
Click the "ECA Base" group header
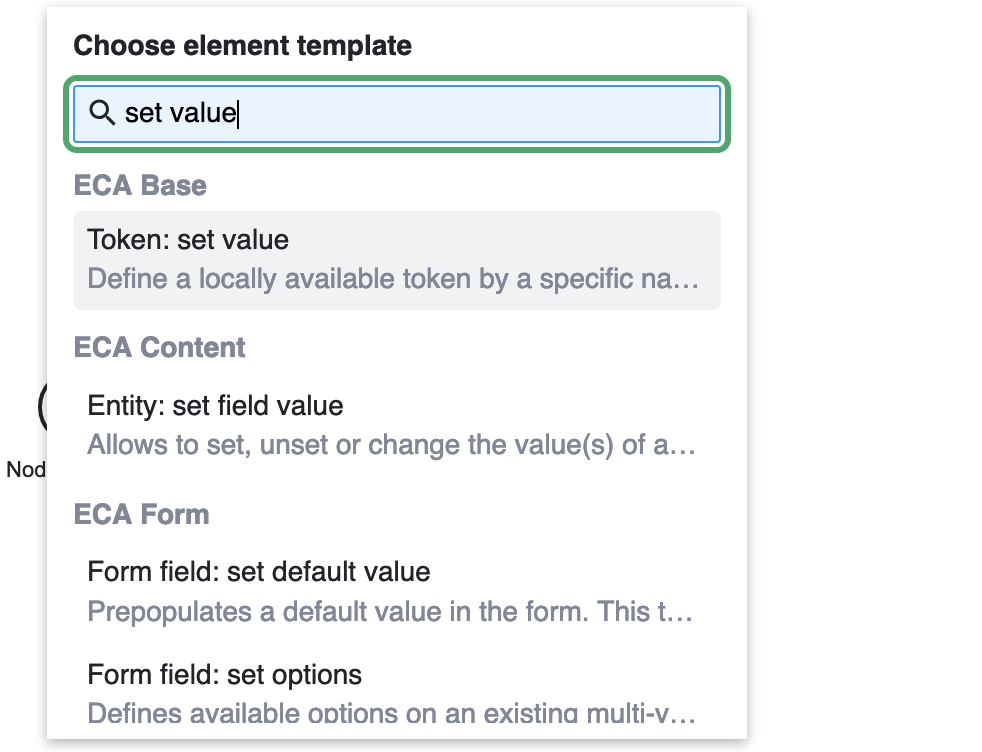140,186
